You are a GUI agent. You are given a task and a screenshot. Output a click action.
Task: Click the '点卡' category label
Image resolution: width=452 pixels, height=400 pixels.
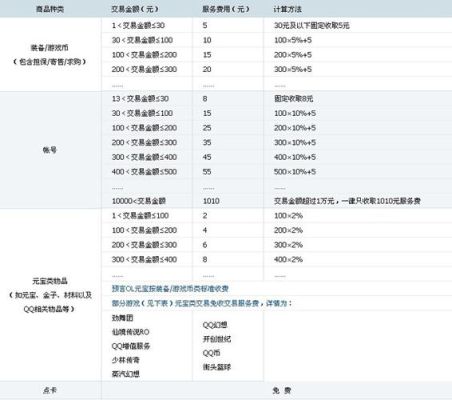[x=50, y=390]
